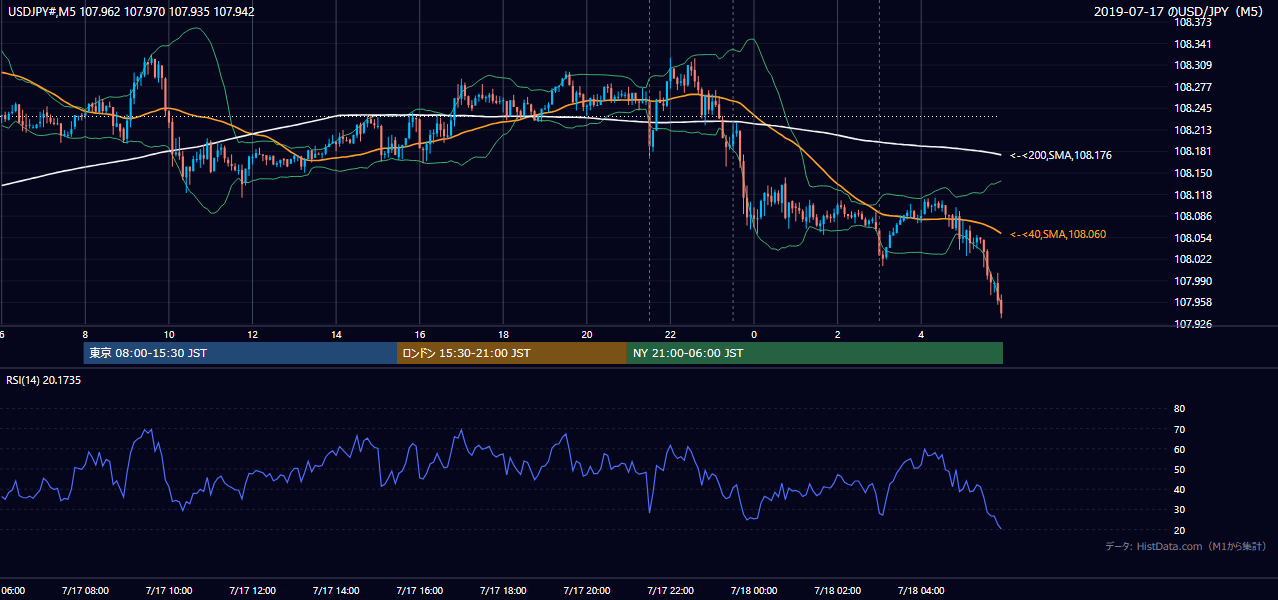The height and width of the screenshot is (600, 1278).
Task: Click hour label 16 under price chart
Action: 420,335
